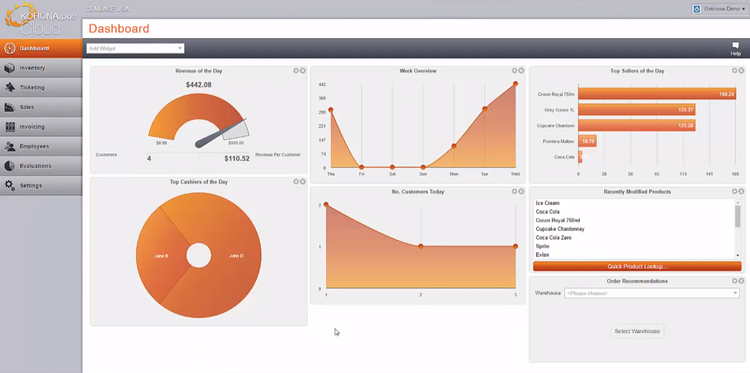750x373 pixels.
Task: Navigate to Sales in the sidebar
Action: point(41,107)
